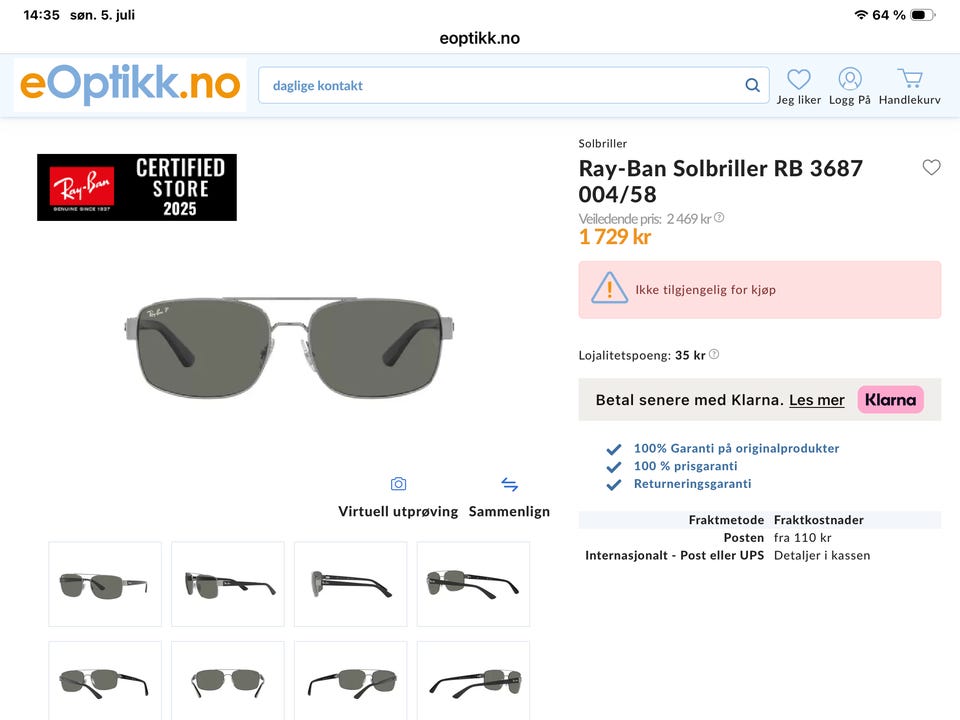This screenshot has height=720, width=960.
Task: Open the Les mer Klarna link
Action: tap(816, 400)
